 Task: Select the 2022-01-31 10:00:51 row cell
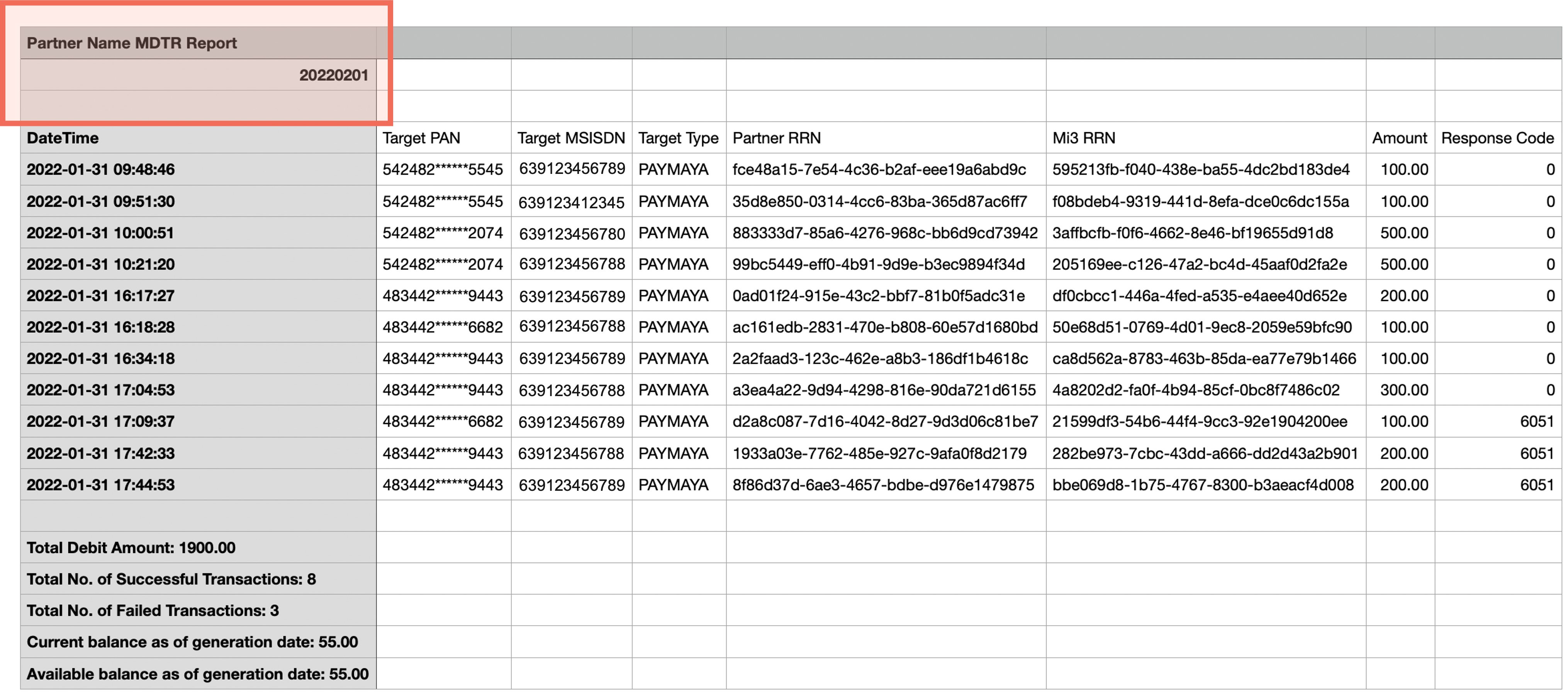coord(100,233)
